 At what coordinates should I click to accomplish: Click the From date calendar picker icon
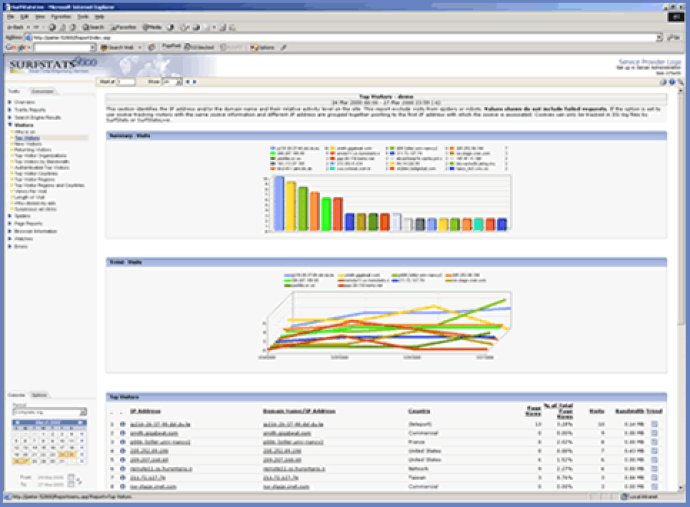pos(71,477)
